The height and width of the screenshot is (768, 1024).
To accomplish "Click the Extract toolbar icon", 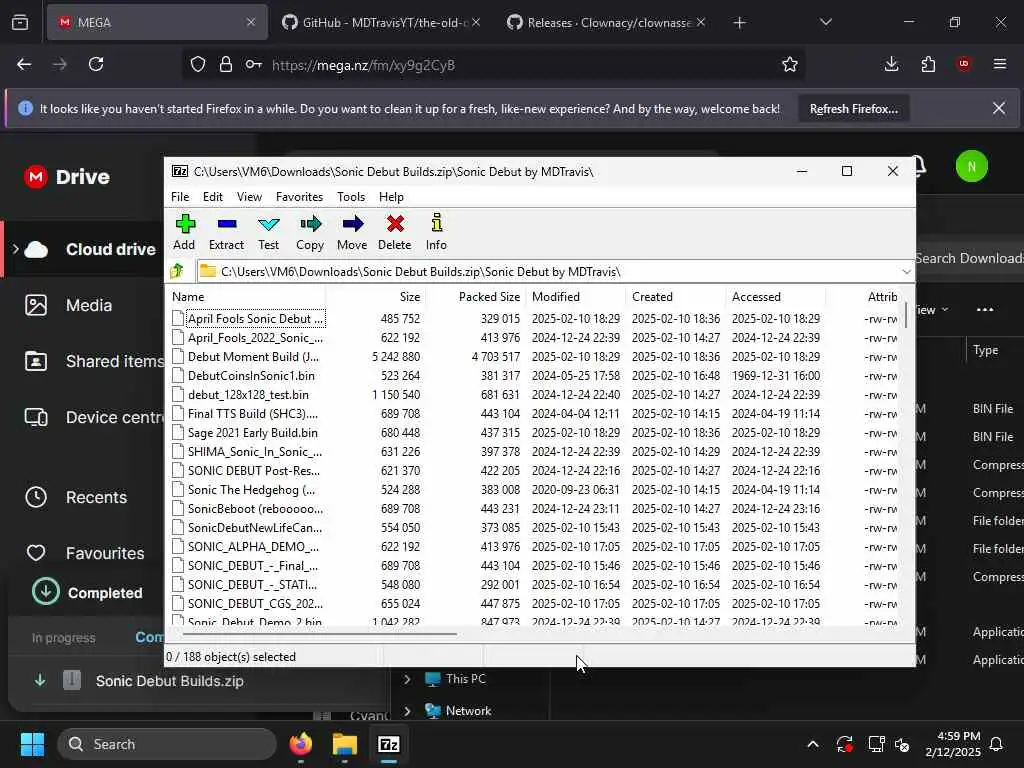I will [226, 232].
